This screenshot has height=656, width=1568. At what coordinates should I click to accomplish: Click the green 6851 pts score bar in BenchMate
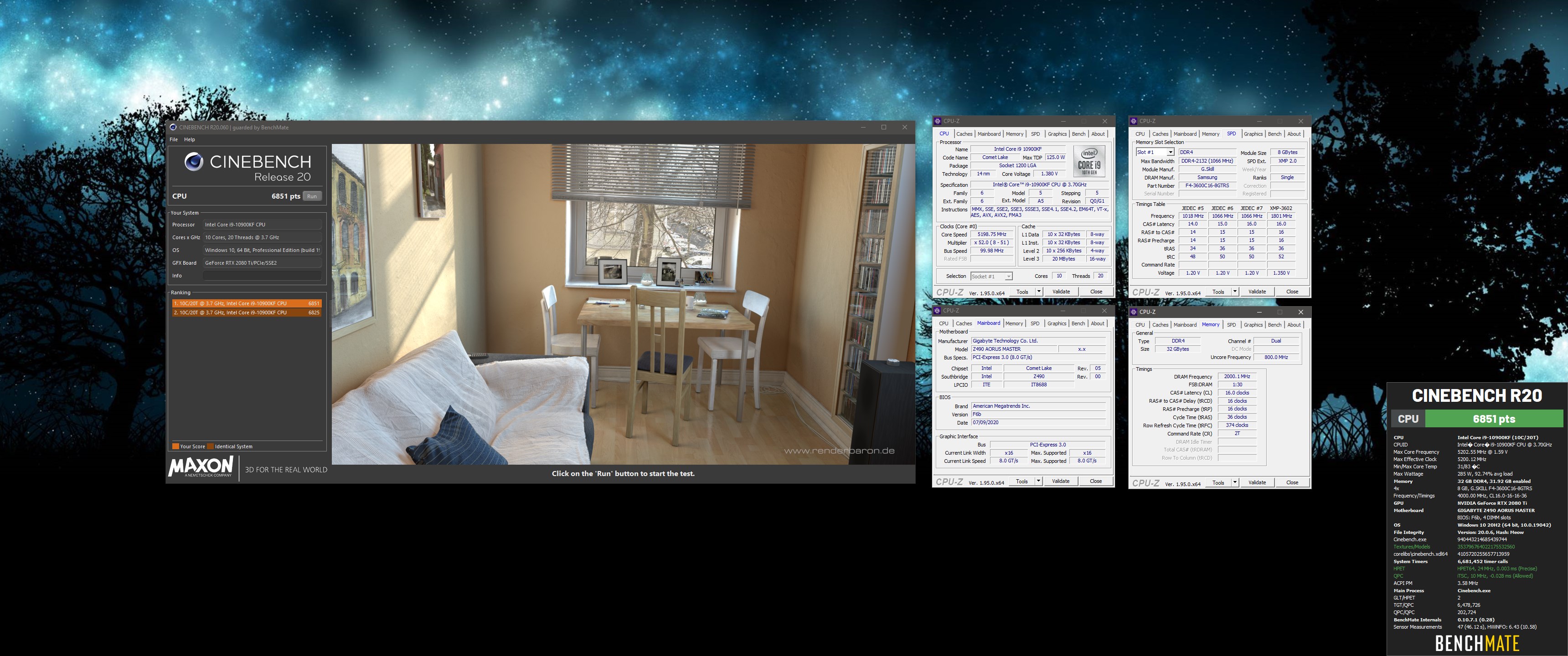pyautogui.click(x=1494, y=419)
